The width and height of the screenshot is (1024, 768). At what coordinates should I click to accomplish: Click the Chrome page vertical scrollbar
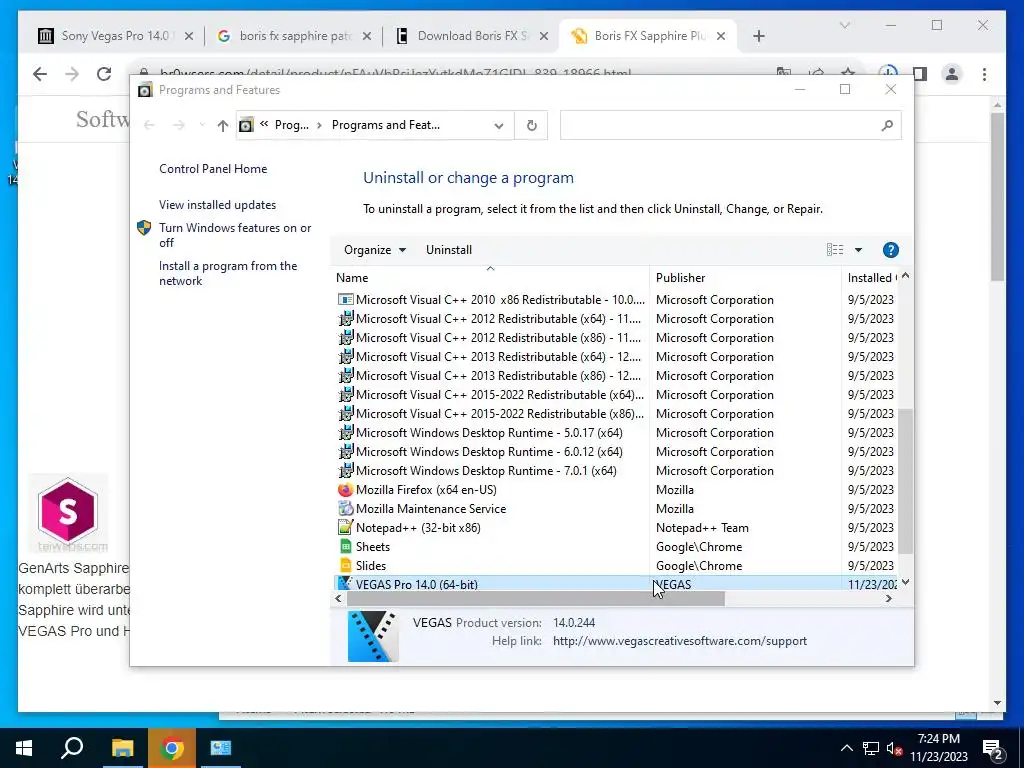click(997, 196)
